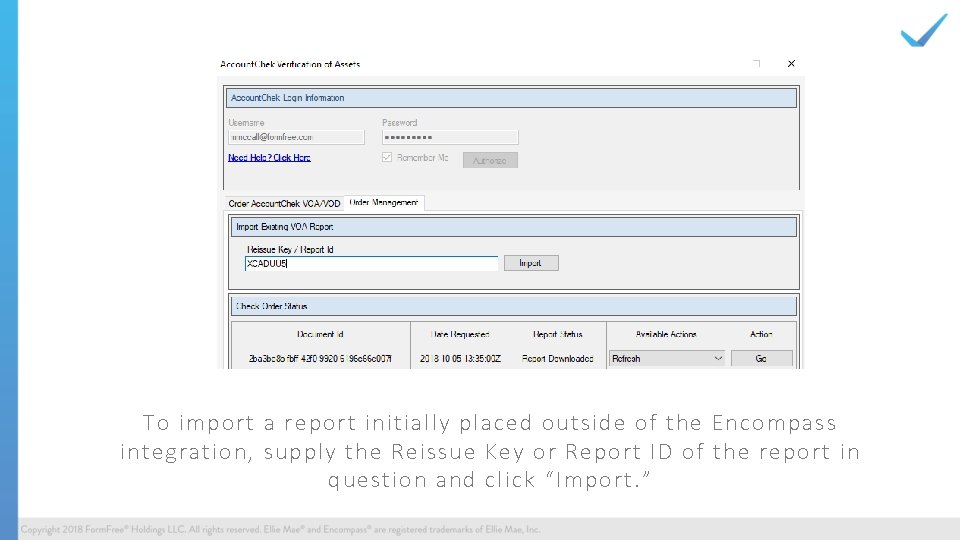
Task: Click the Available Actions column header
Action: [x=666, y=334]
